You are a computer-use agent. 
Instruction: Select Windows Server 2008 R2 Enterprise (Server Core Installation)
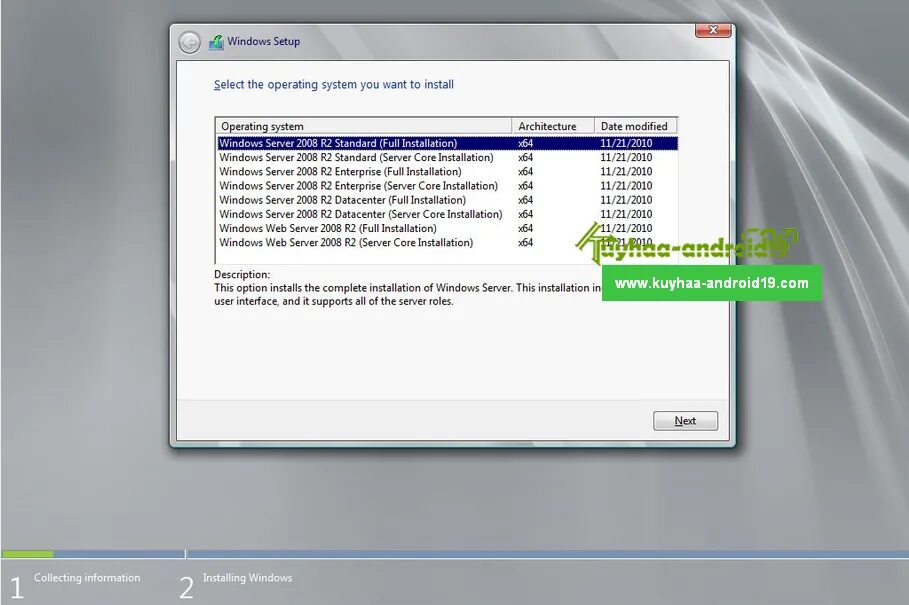click(x=447, y=186)
